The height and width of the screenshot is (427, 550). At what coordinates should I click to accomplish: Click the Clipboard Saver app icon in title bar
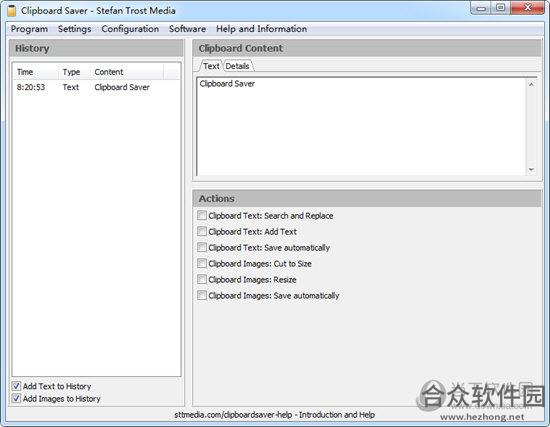[x=12, y=11]
